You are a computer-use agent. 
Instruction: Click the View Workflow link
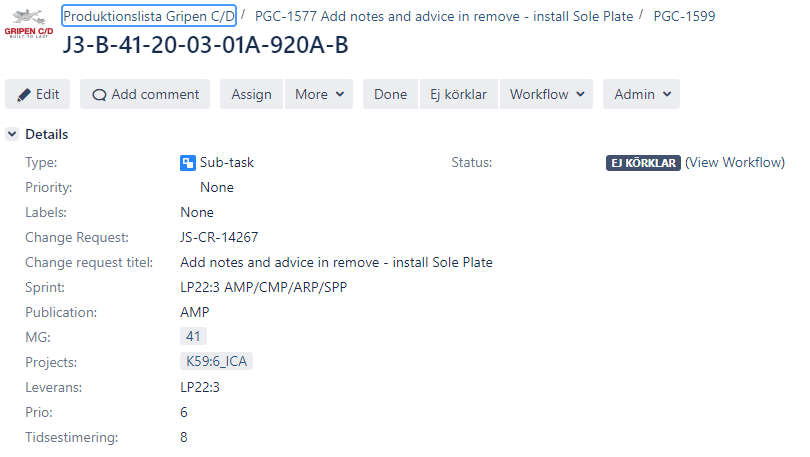[735, 163]
